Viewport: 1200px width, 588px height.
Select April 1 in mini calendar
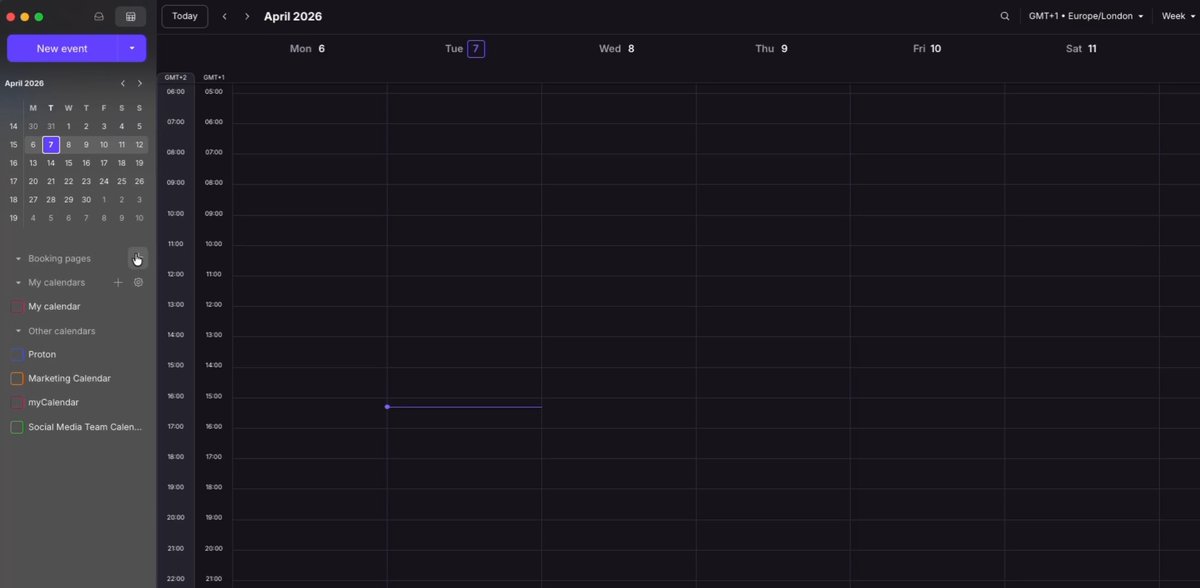pyautogui.click(x=68, y=127)
